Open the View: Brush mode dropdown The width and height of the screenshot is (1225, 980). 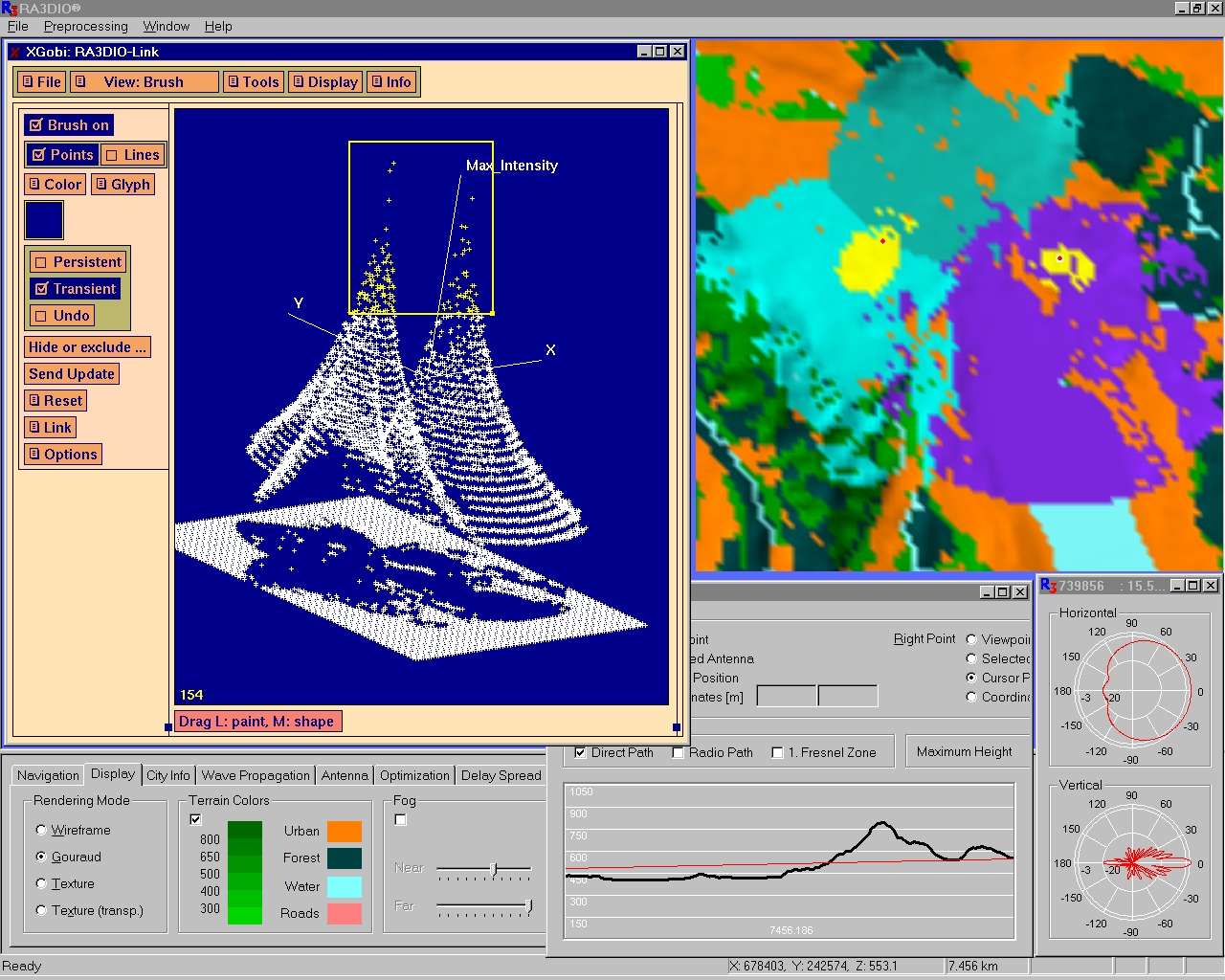pos(145,82)
